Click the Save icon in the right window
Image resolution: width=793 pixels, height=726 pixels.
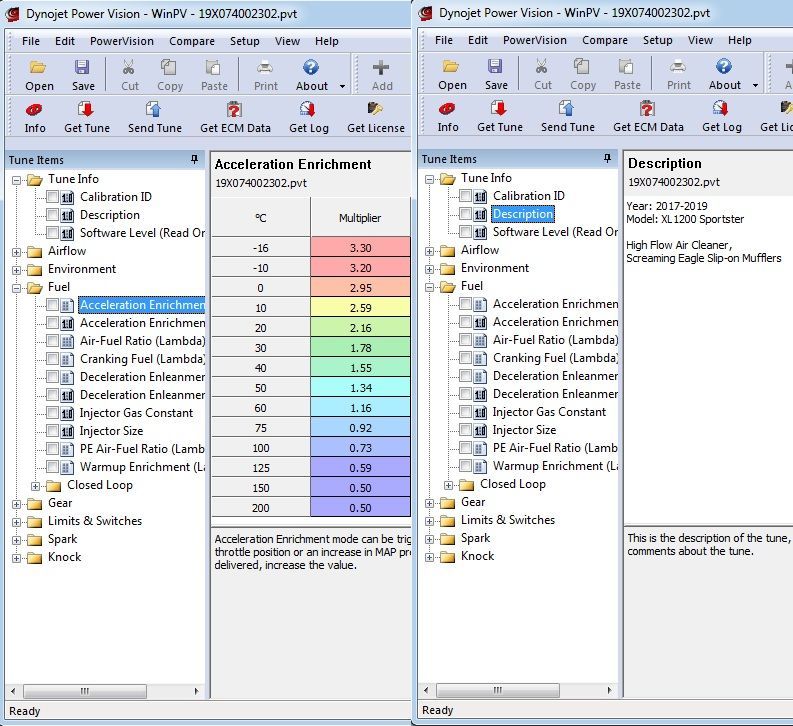coord(496,74)
